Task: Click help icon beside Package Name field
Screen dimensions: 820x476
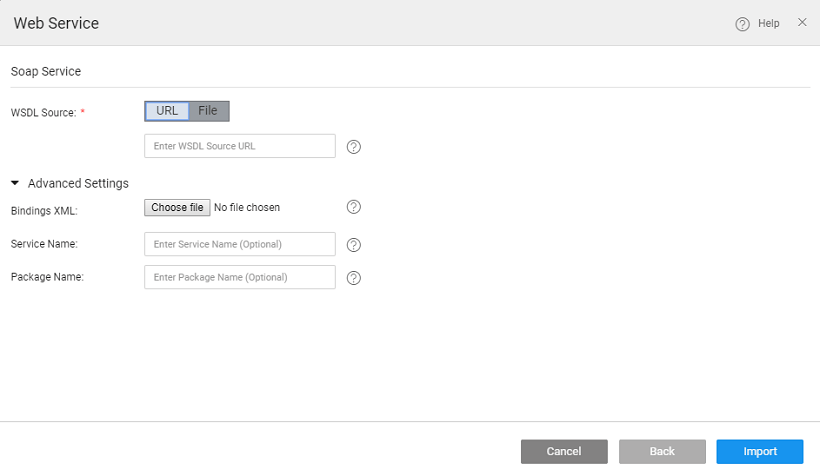Action: (x=353, y=278)
